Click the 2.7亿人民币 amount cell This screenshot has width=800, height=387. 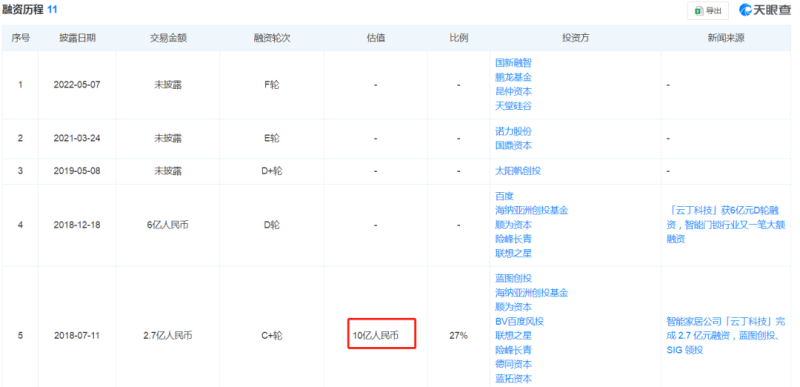[168, 336]
